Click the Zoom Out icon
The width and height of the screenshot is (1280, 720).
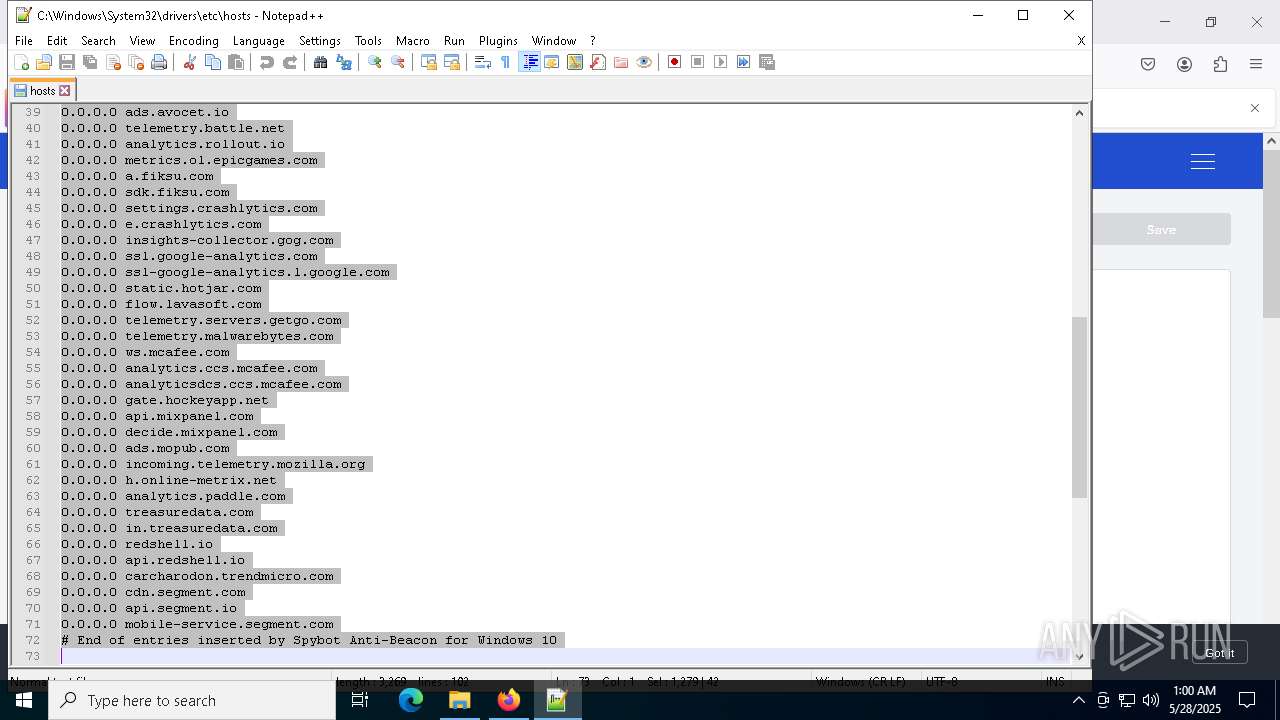point(398,62)
